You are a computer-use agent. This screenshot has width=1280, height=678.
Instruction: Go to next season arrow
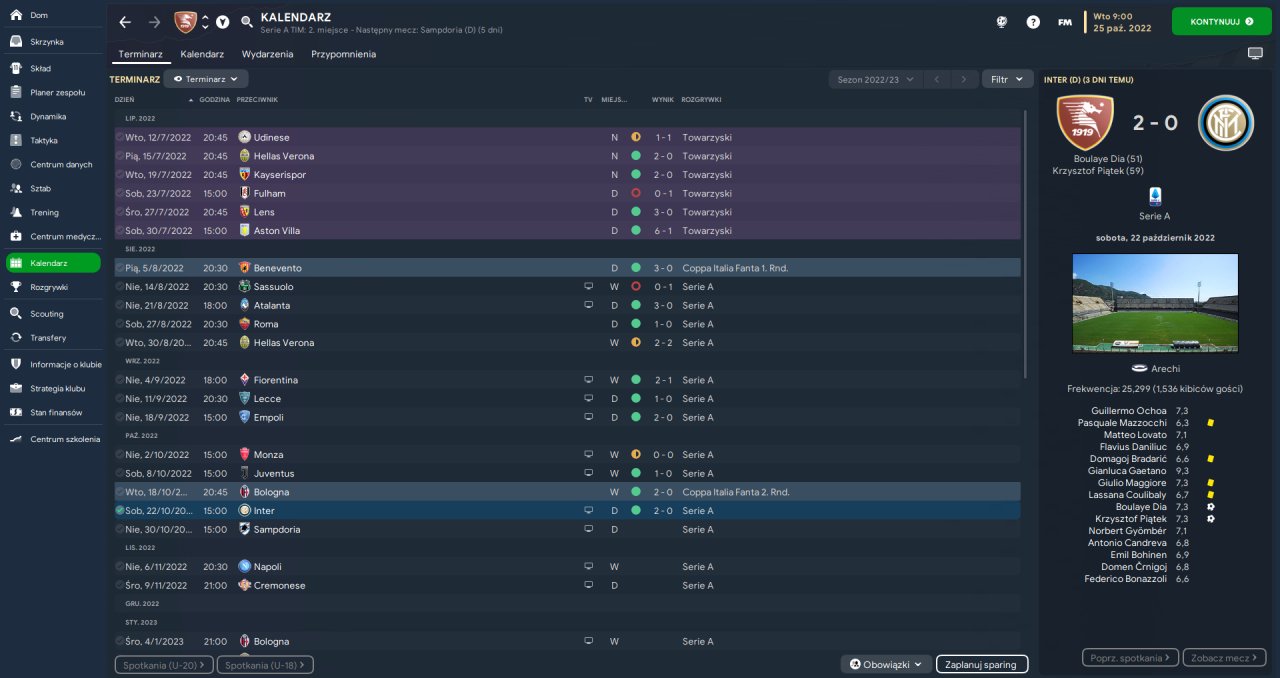(x=964, y=79)
